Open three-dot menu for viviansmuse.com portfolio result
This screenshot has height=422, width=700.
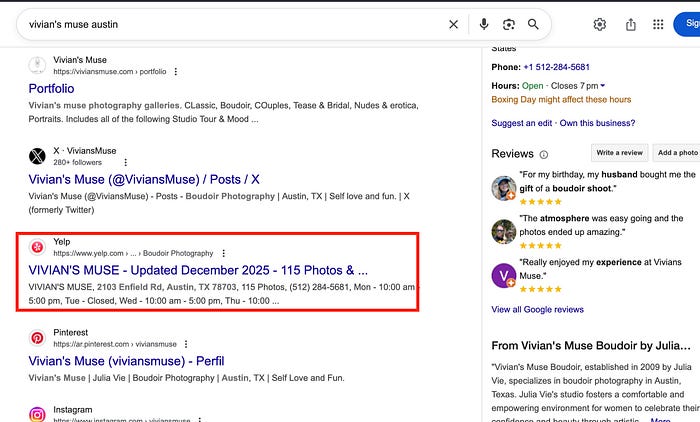click(x=176, y=71)
